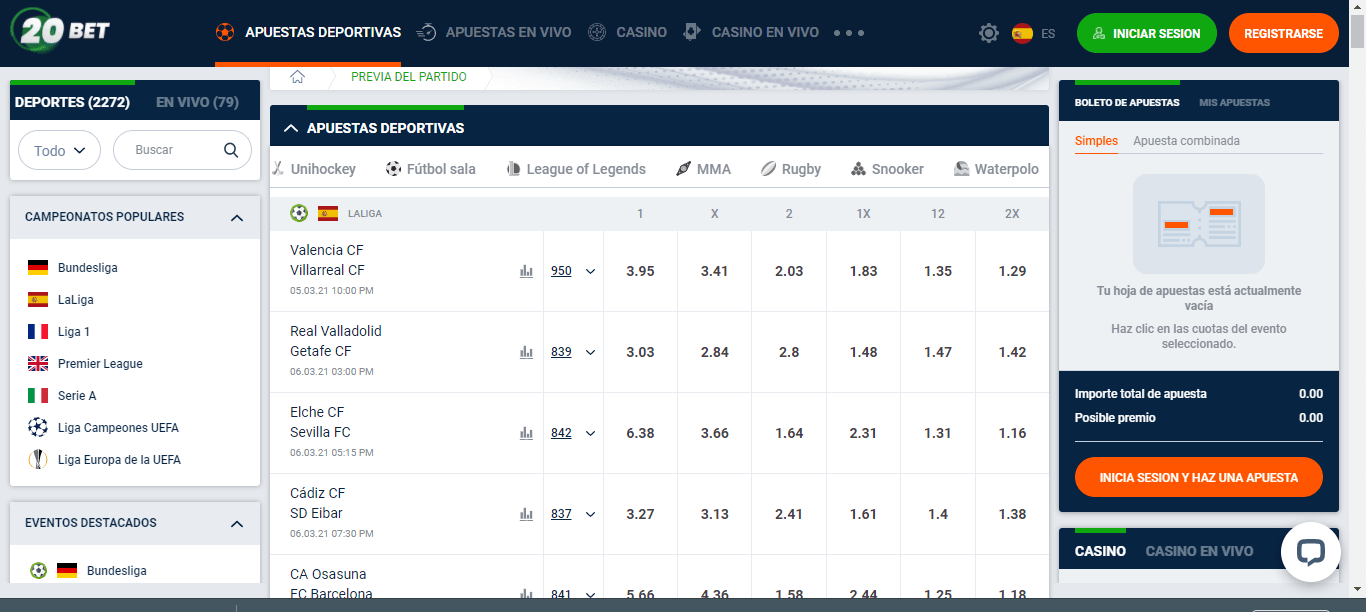Go to Apuestas Deportivas main tab
The image size is (1366, 612).
pos(308,32)
